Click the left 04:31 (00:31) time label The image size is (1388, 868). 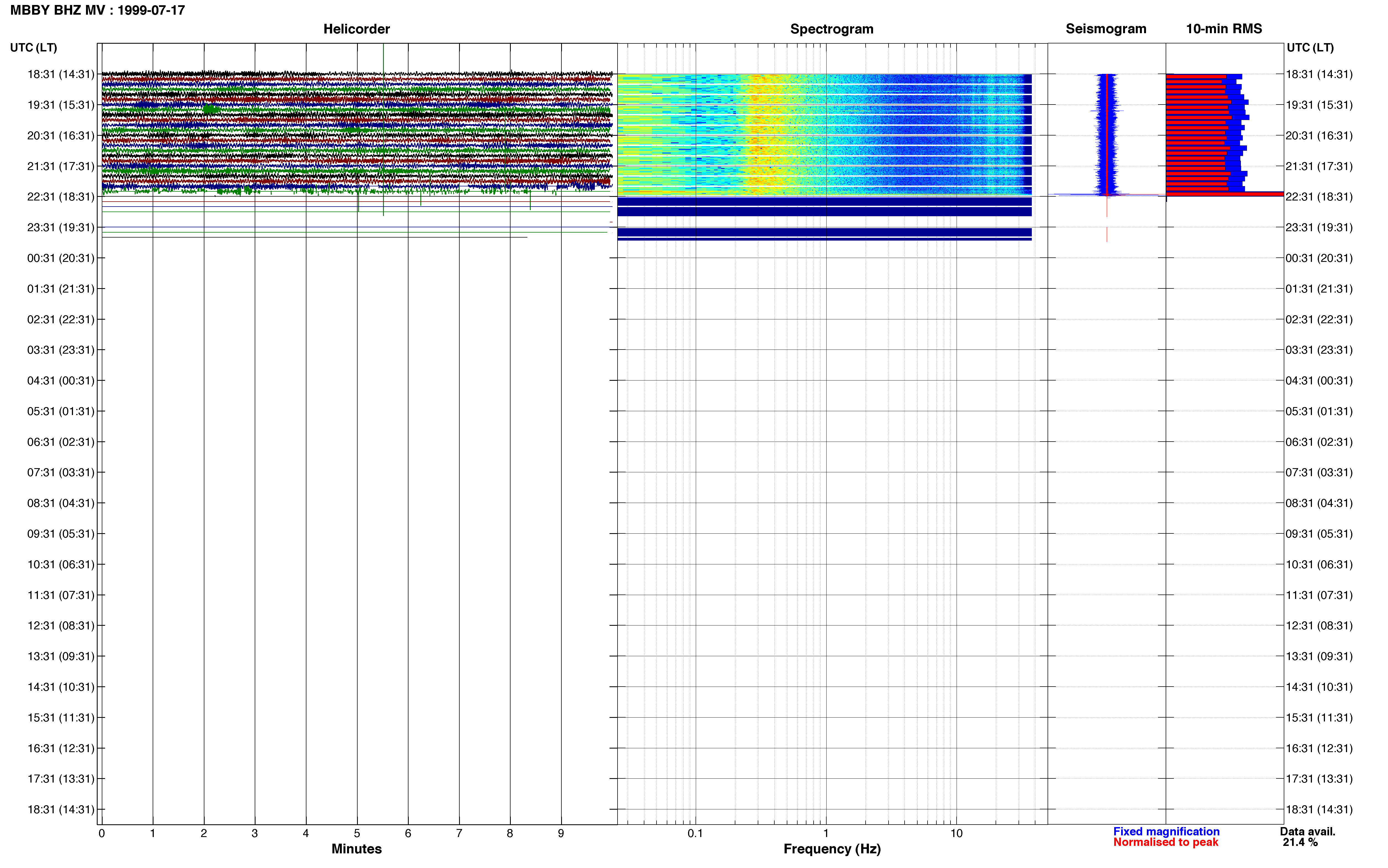pyautogui.click(x=61, y=380)
